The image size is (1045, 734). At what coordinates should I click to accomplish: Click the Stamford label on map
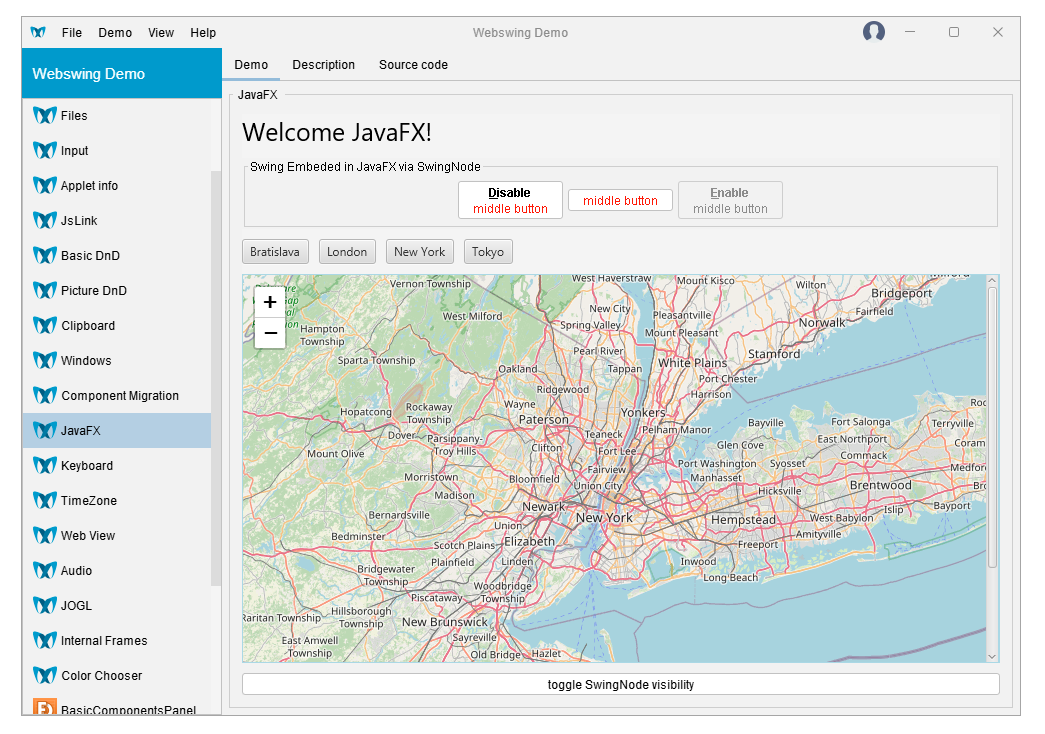(774, 354)
